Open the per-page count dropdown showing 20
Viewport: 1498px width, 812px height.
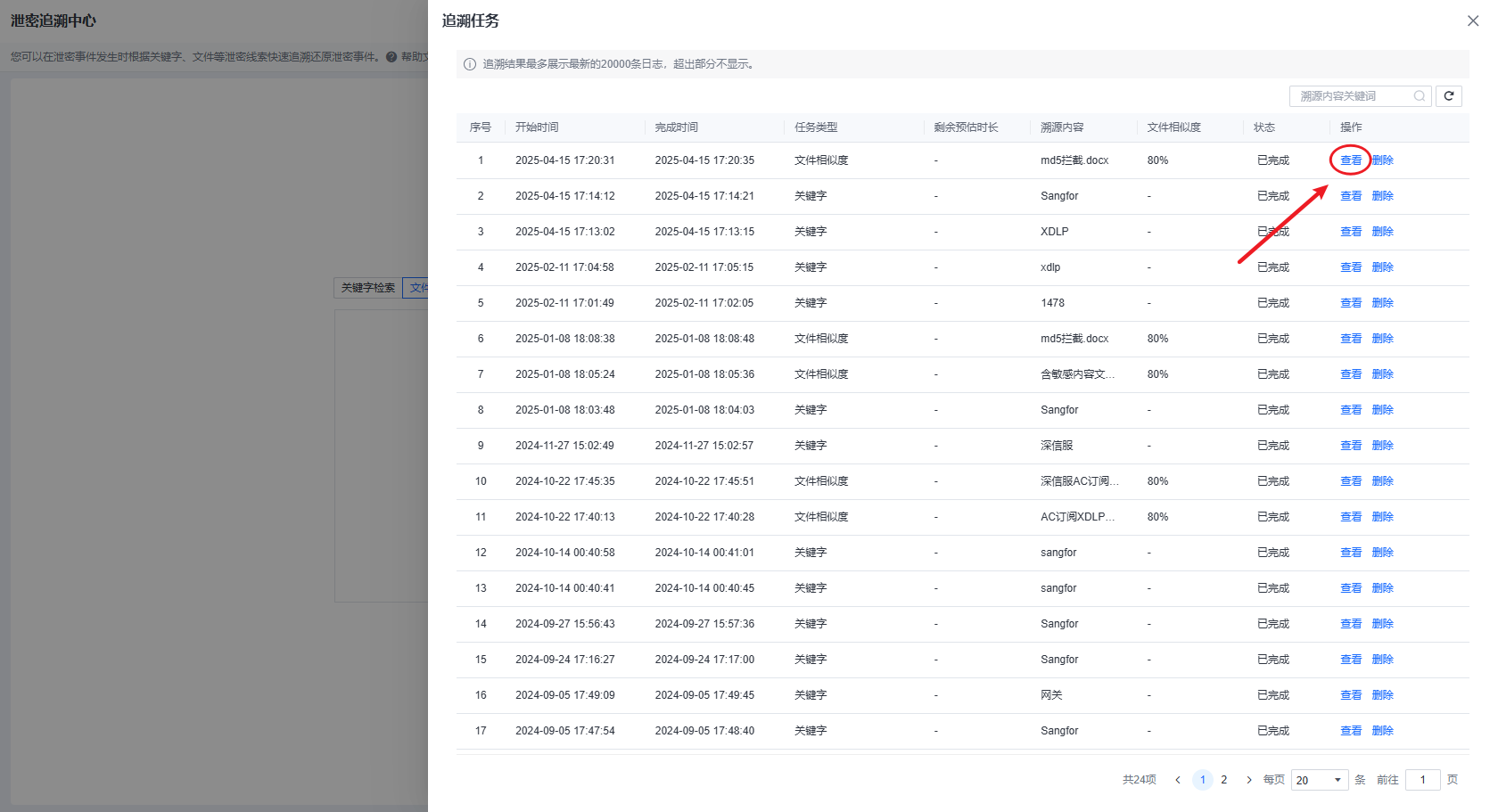click(1319, 780)
